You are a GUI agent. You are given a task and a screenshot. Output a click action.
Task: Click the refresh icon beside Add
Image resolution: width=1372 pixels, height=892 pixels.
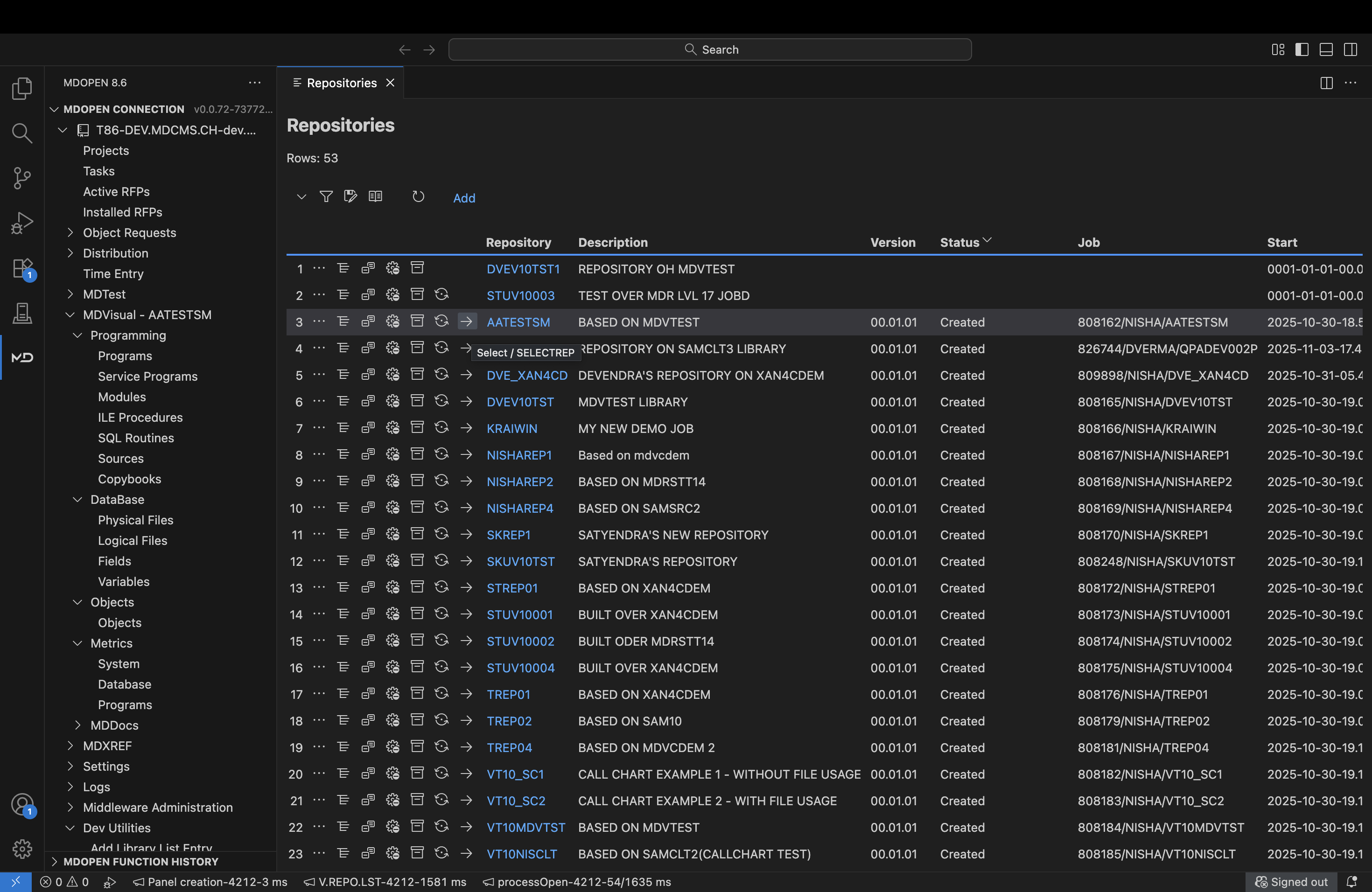tap(418, 197)
